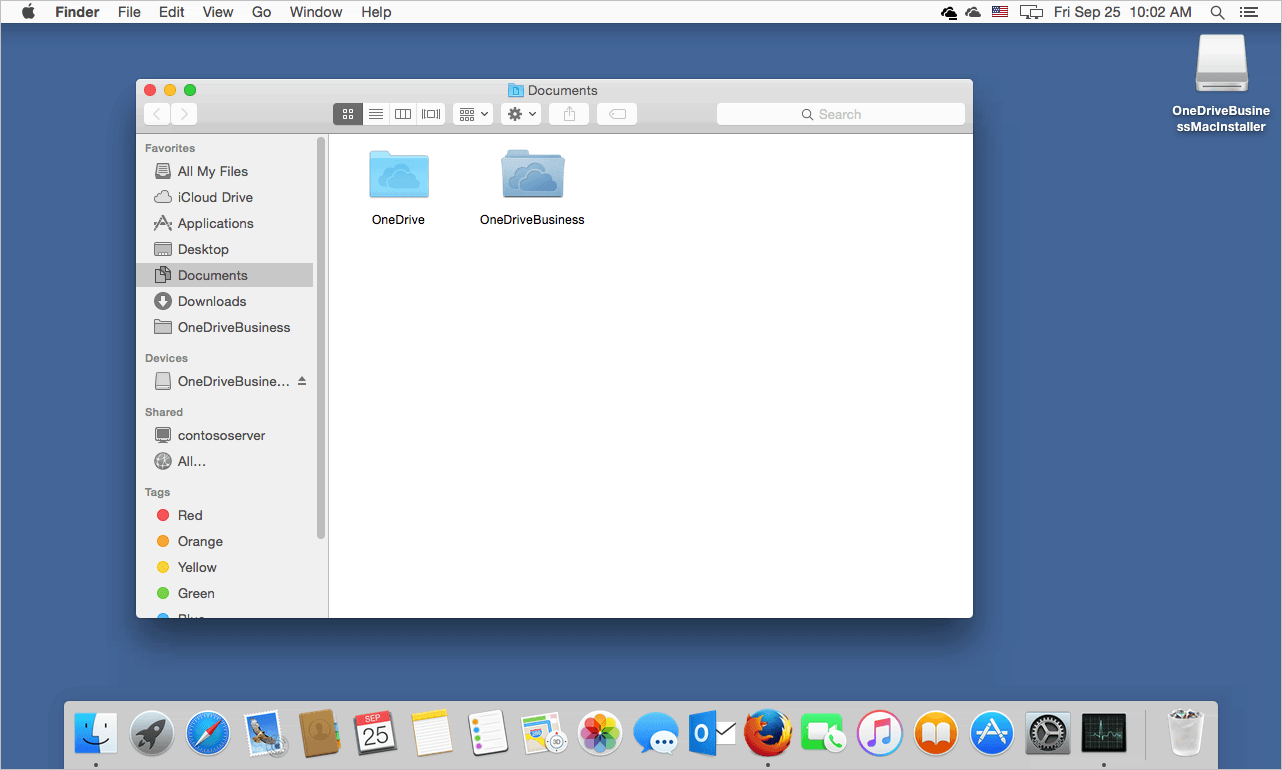
Task: Click the sidebar vertical scrollbar
Action: [x=321, y=338]
